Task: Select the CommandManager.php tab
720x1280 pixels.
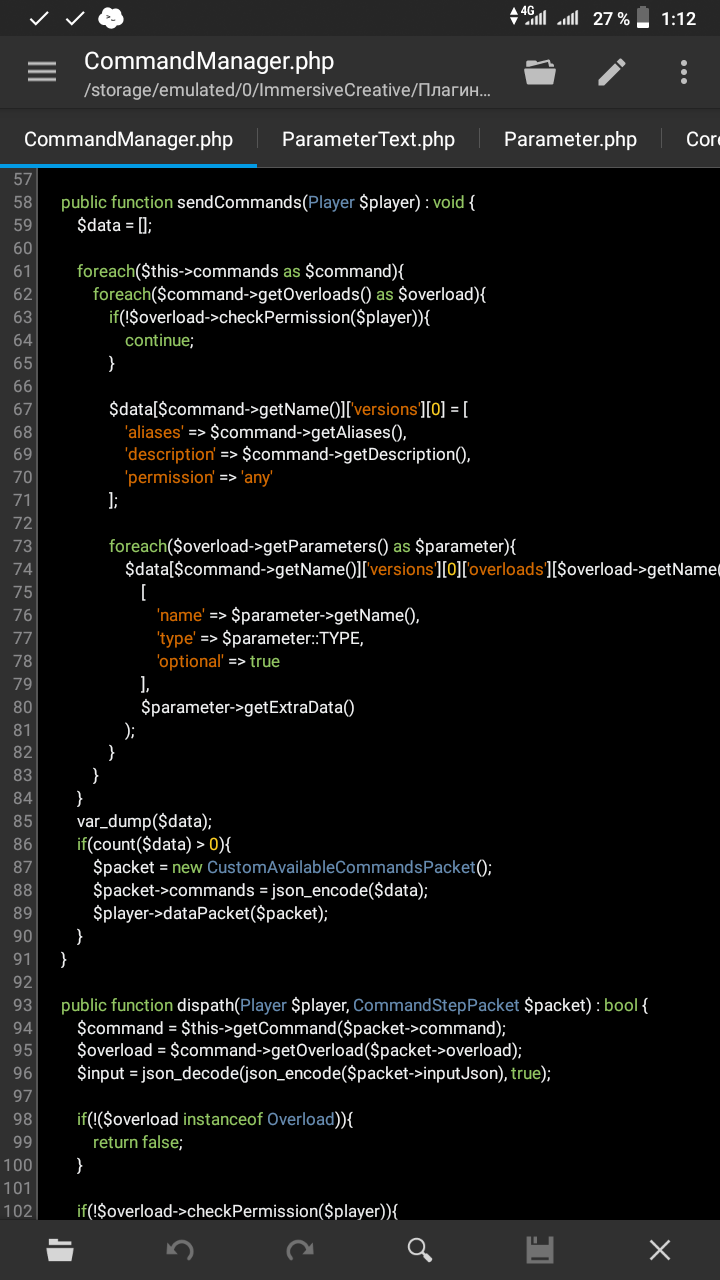Action: pyautogui.click(x=128, y=139)
